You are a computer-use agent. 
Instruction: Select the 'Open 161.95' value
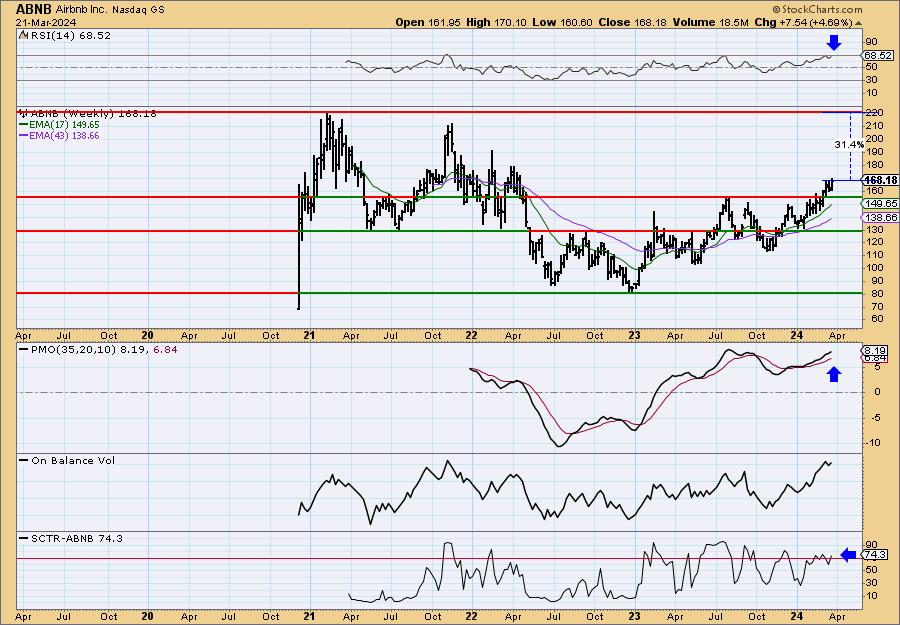428,22
